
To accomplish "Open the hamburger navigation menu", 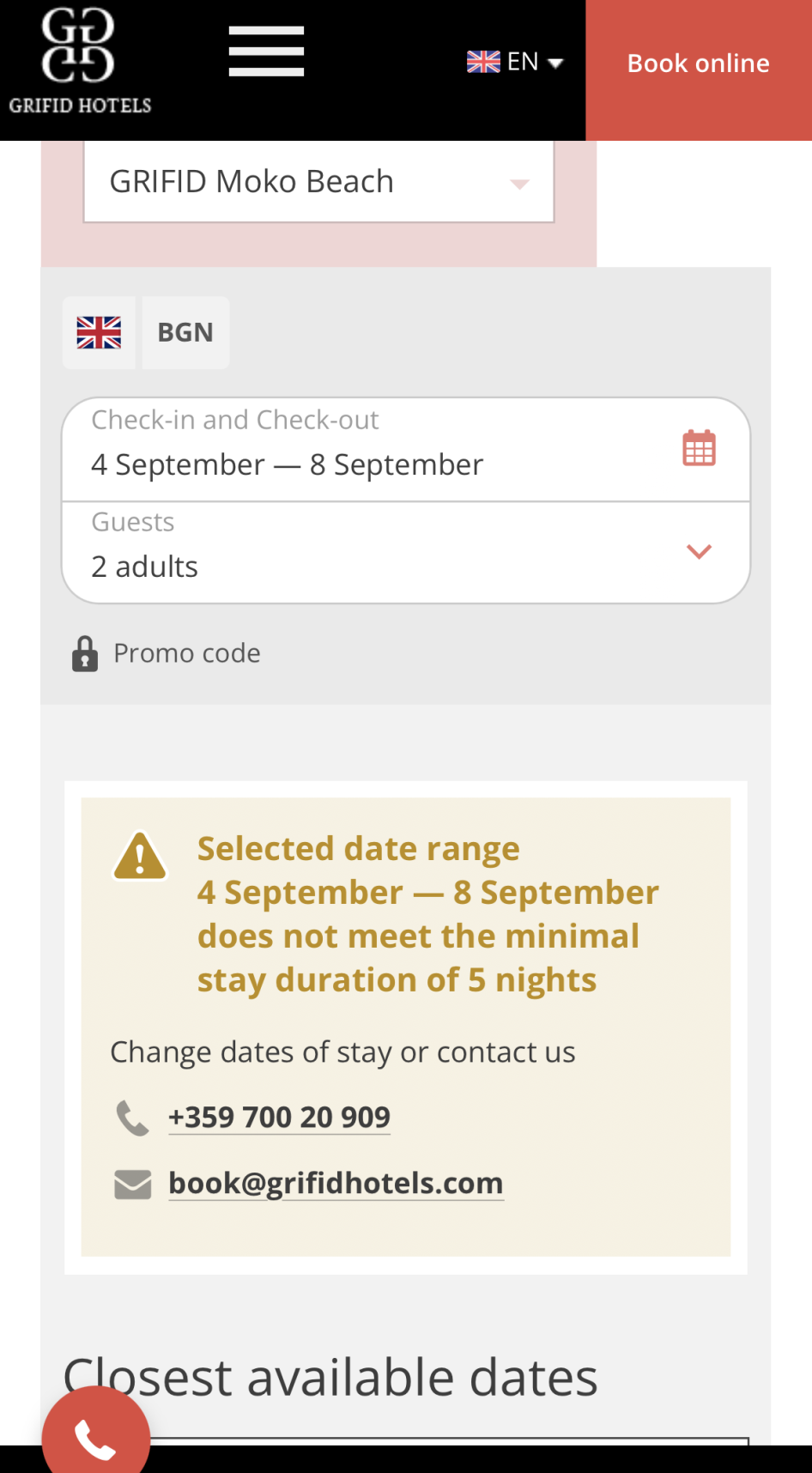I will [x=266, y=52].
